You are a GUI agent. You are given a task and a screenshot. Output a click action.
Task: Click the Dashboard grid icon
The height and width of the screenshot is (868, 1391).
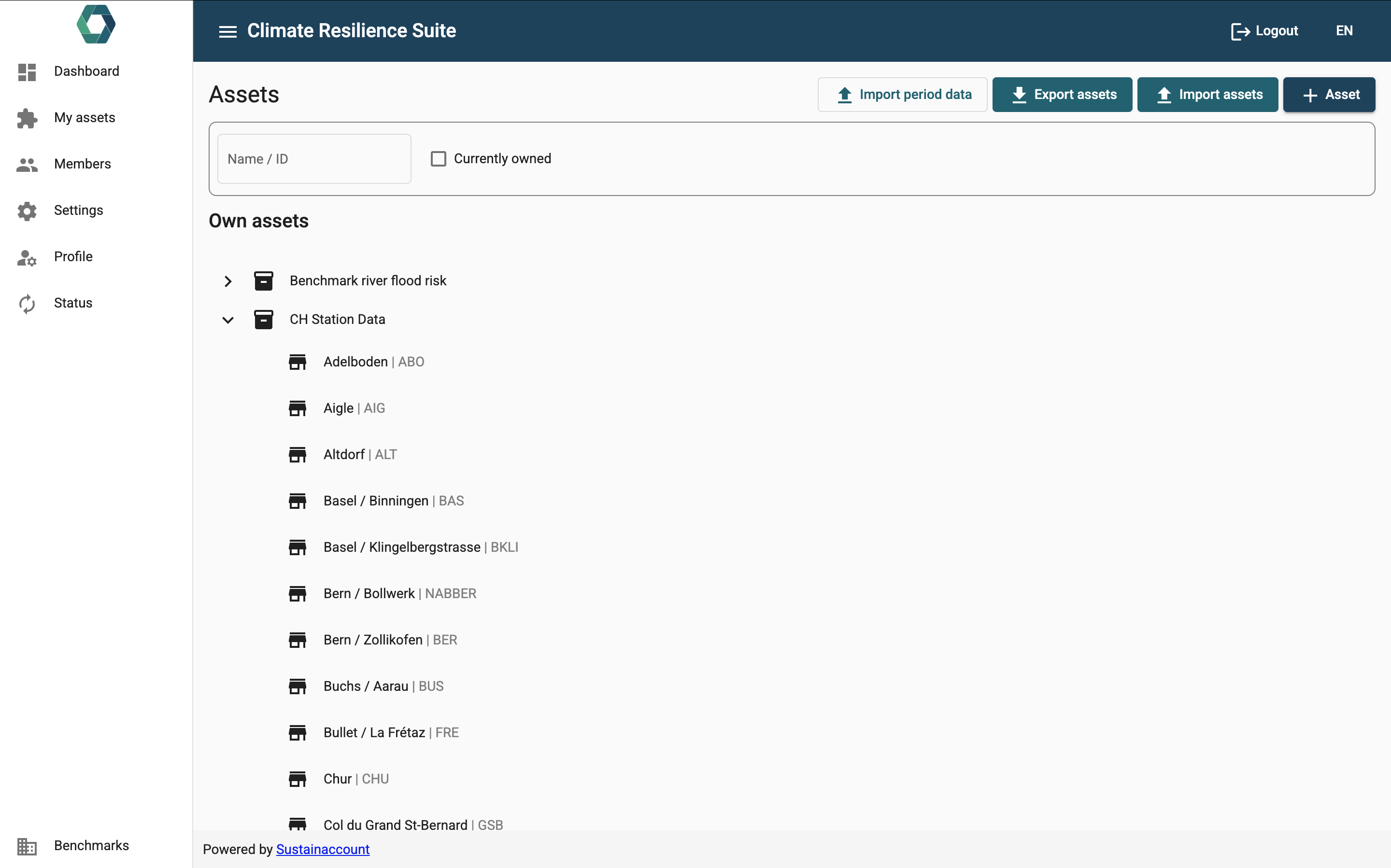27,72
